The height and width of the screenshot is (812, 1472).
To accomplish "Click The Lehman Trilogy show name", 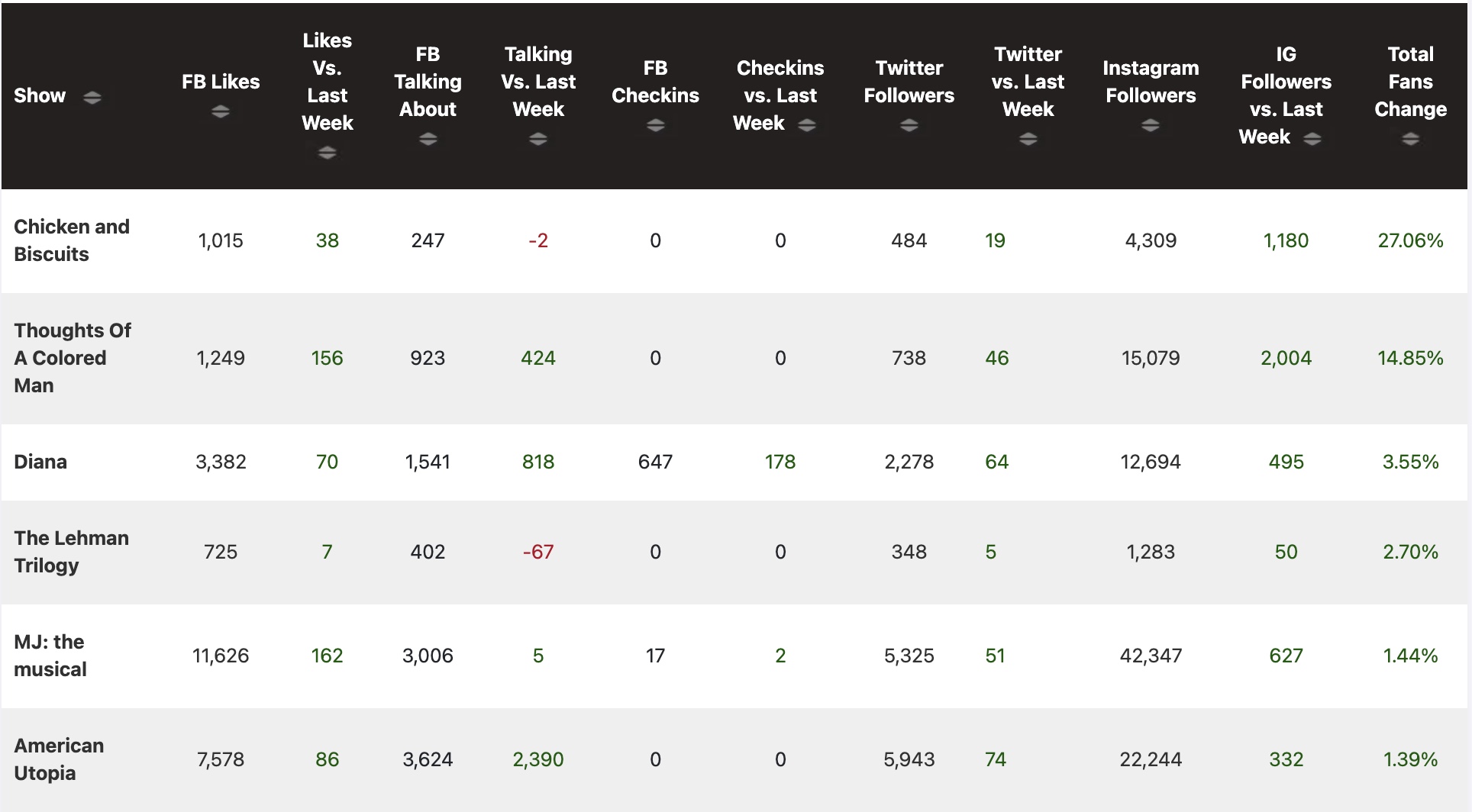I will [x=71, y=552].
